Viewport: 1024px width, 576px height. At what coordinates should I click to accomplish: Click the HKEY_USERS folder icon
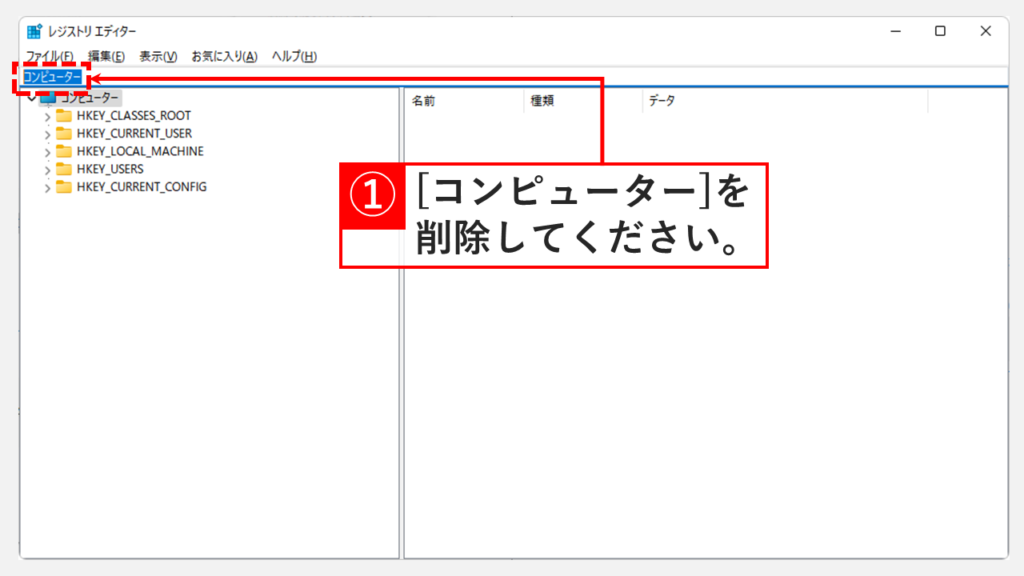(x=63, y=168)
